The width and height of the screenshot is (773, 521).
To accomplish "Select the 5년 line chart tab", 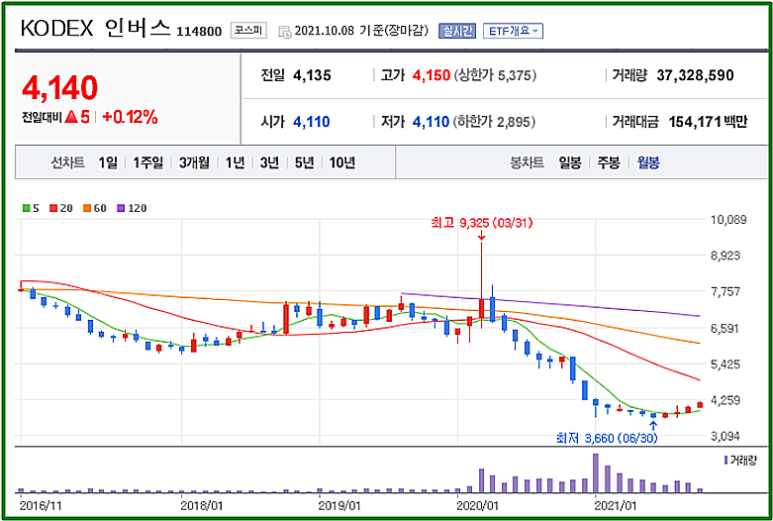I will coord(304,163).
